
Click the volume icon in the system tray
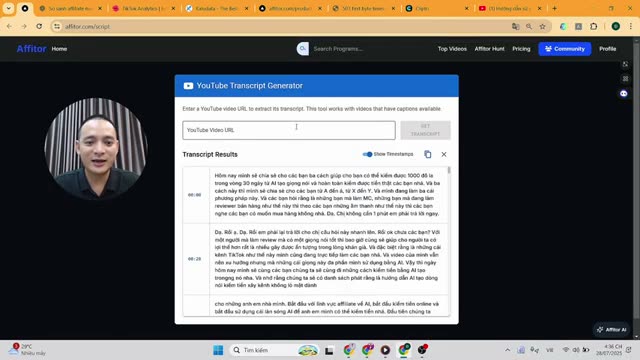(x=576, y=350)
